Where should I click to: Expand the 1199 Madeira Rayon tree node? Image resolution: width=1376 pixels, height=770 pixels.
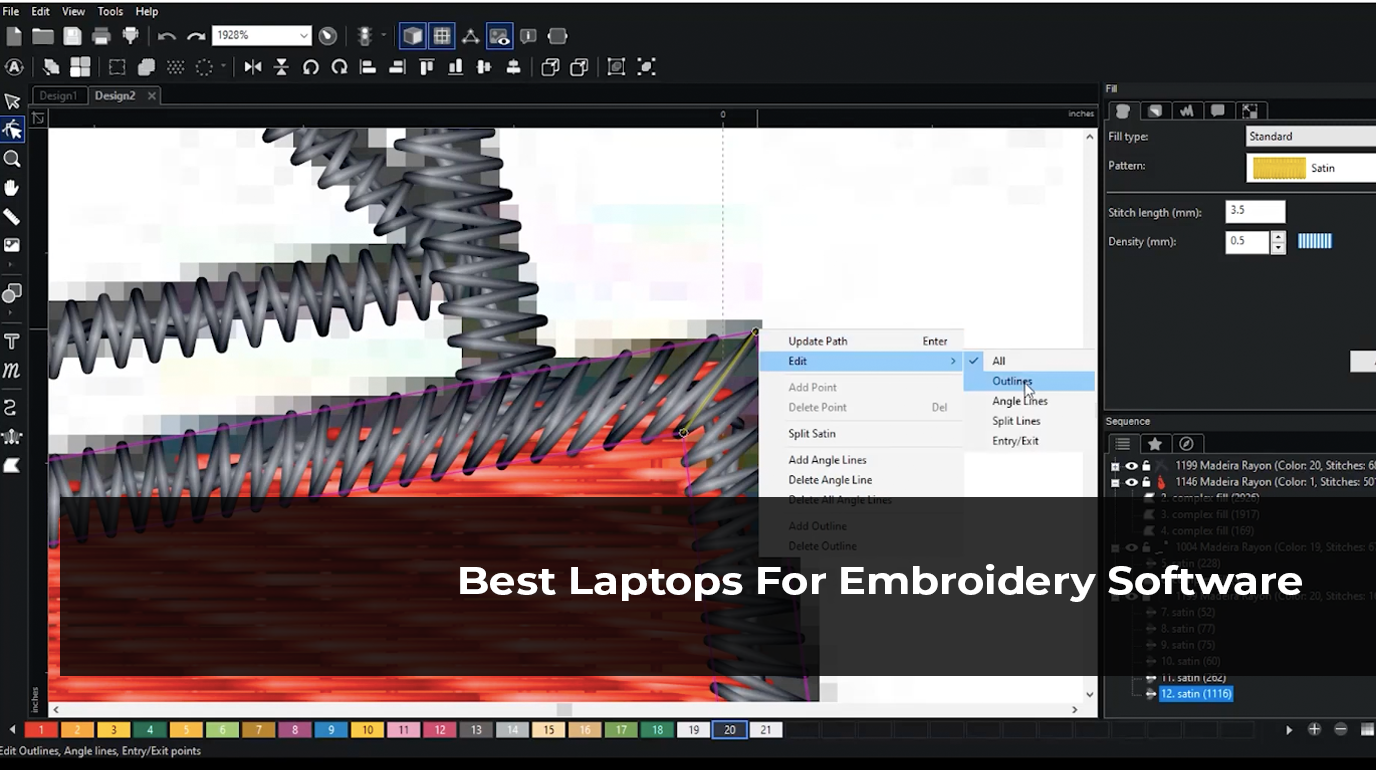tap(1115, 466)
